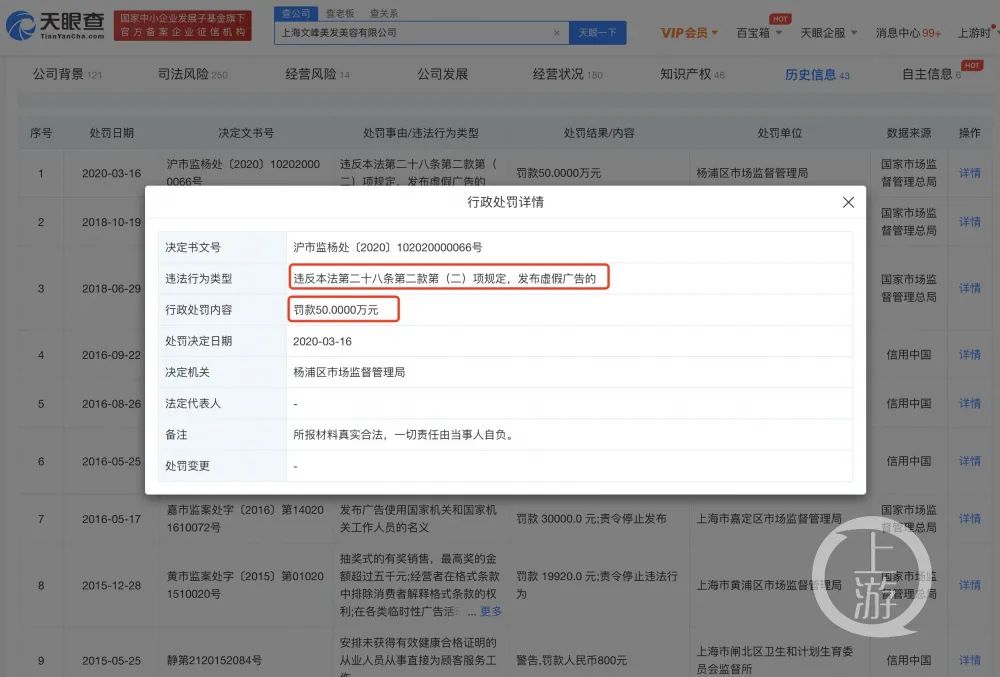Click the Tianyancha logo
The height and width of the screenshot is (677, 1000).
(x=55, y=25)
